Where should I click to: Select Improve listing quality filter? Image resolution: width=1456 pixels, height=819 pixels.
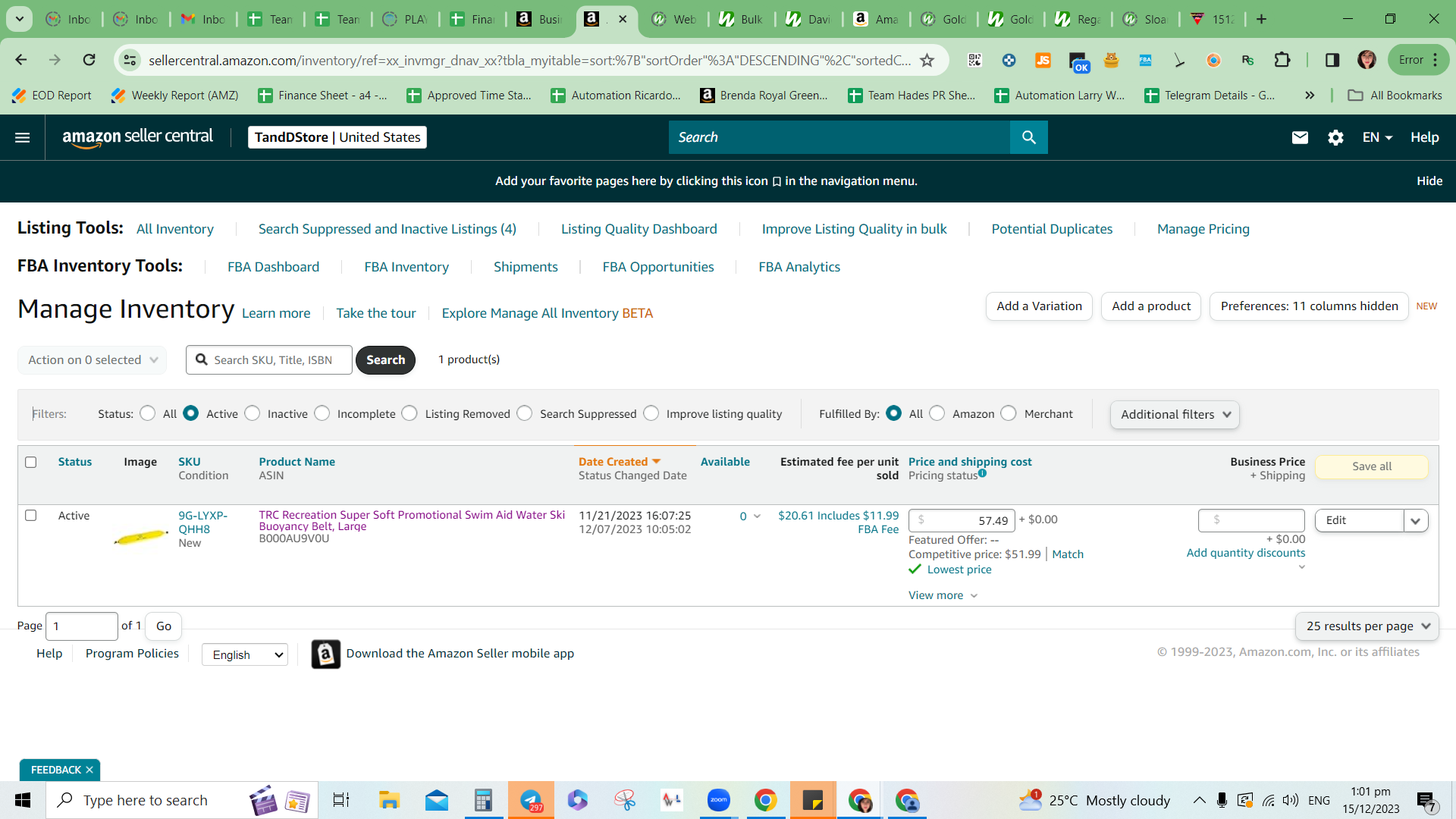point(651,413)
